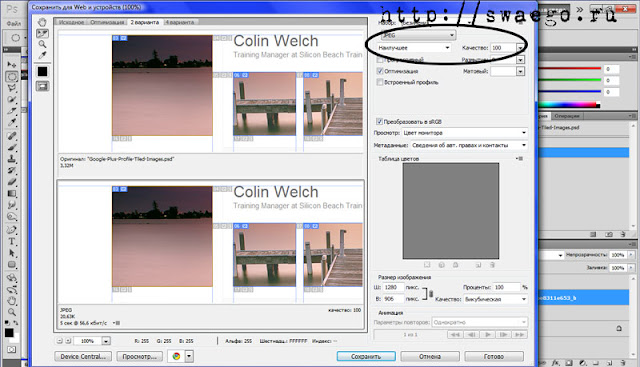Select the Path Selection tool in toolbar
640x367 pixels.
[x=12, y=253]
